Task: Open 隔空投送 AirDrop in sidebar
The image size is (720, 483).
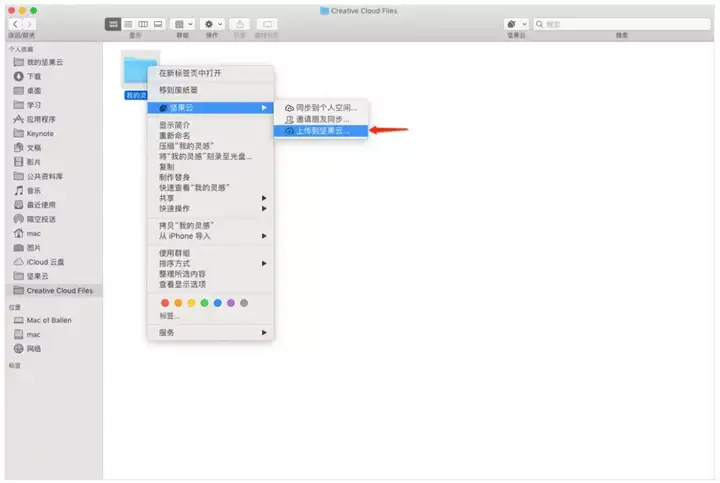Action: [x=35, y=219]
